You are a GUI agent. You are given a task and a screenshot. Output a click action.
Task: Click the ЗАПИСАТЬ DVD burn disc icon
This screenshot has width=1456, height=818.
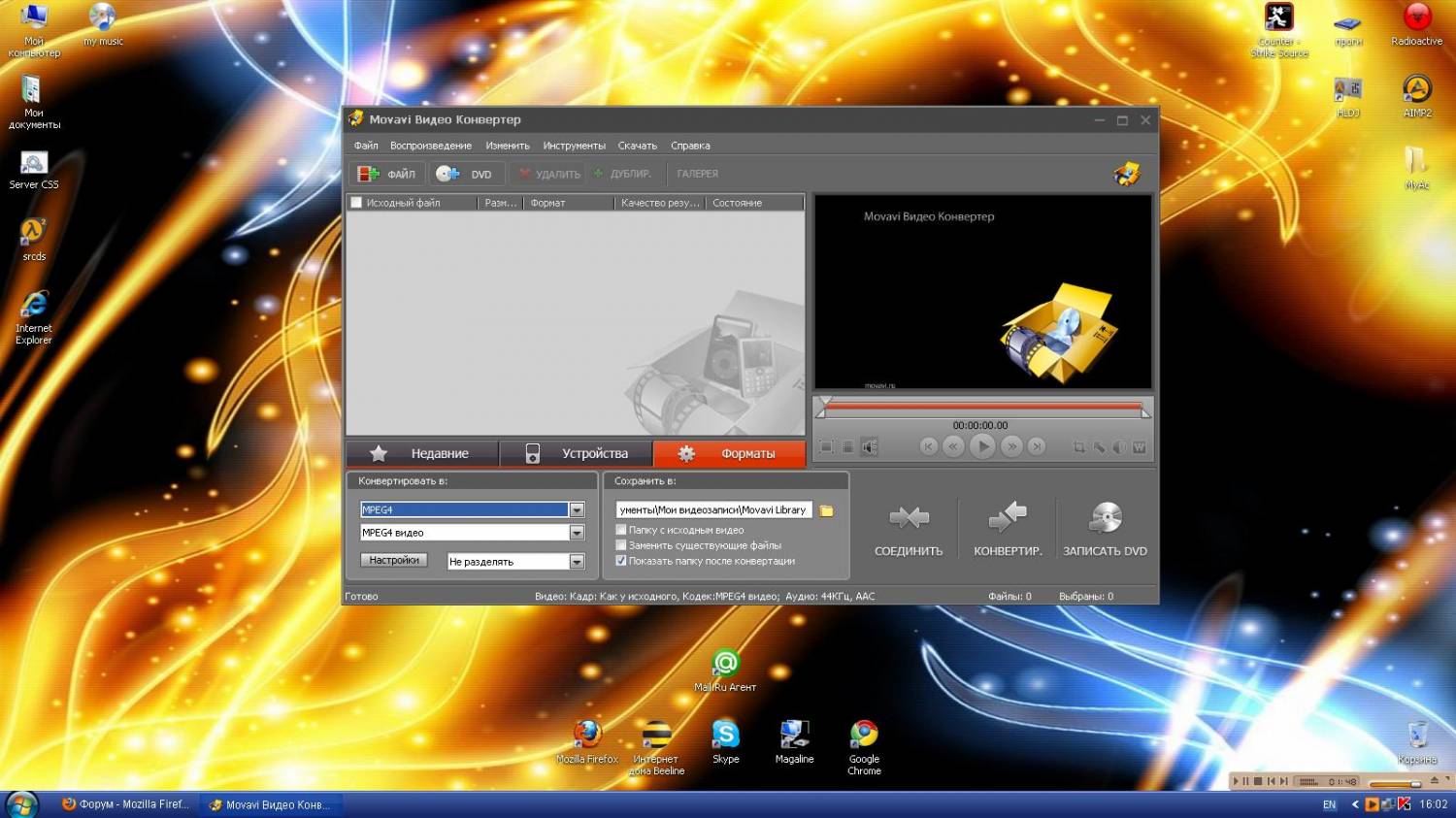(1106, 518)
